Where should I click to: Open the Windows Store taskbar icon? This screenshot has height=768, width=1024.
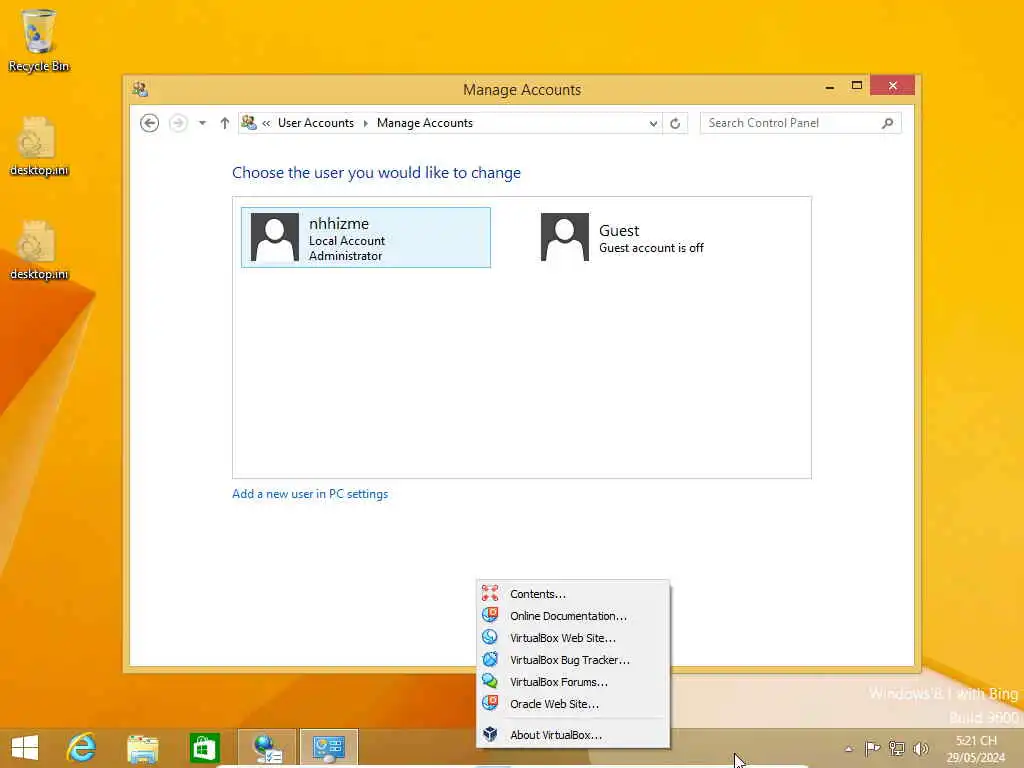coord(204,748)
